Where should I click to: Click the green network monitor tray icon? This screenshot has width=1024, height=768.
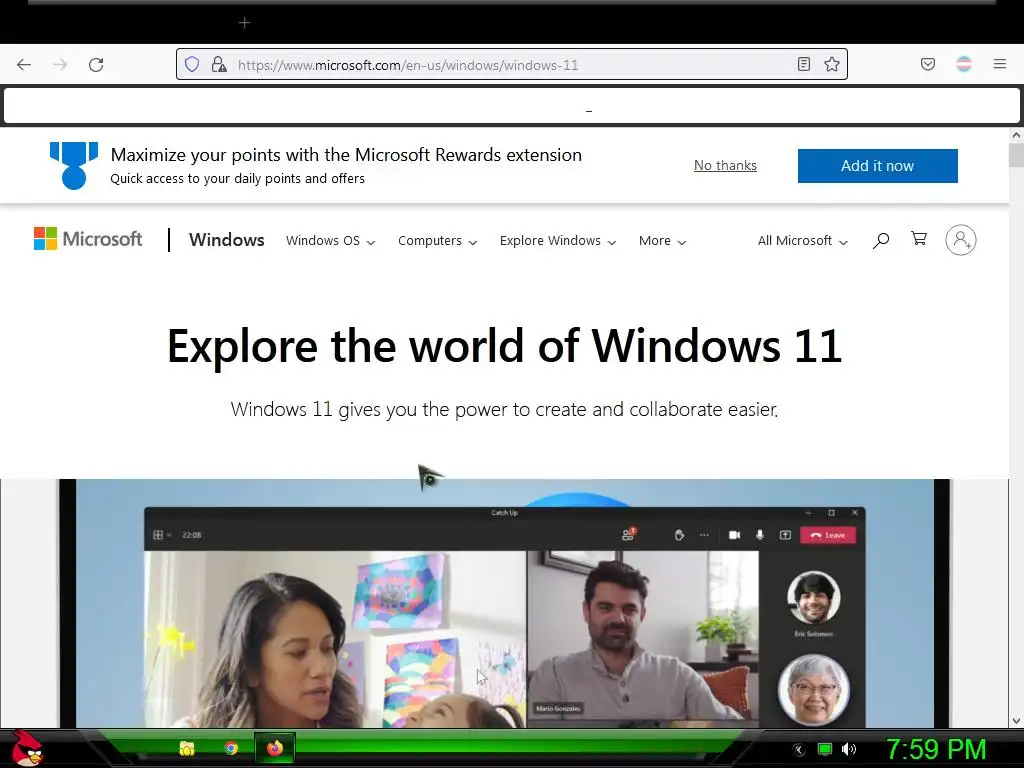pos(825,749)
